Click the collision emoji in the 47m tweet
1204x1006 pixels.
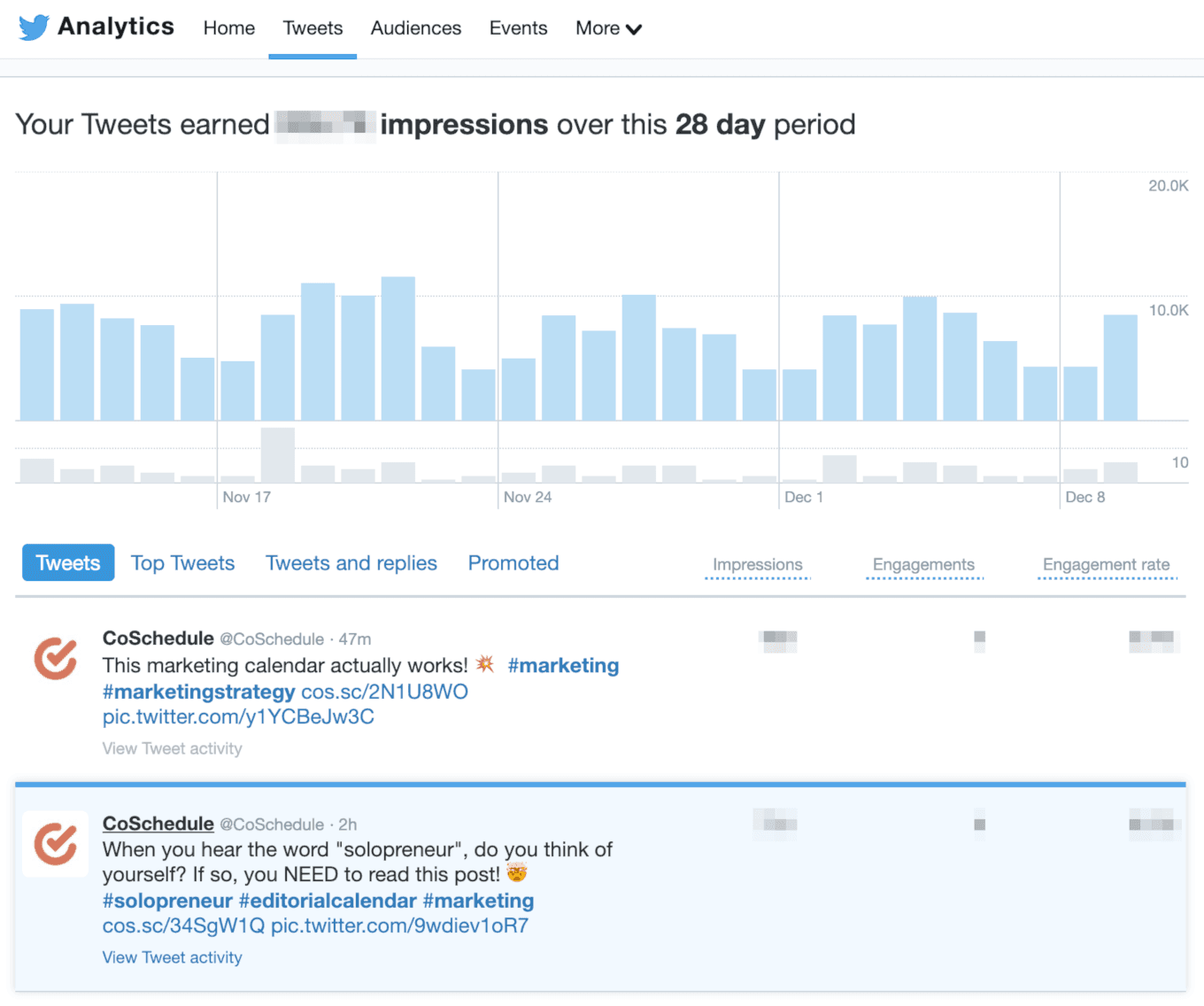tap(485, 663)
